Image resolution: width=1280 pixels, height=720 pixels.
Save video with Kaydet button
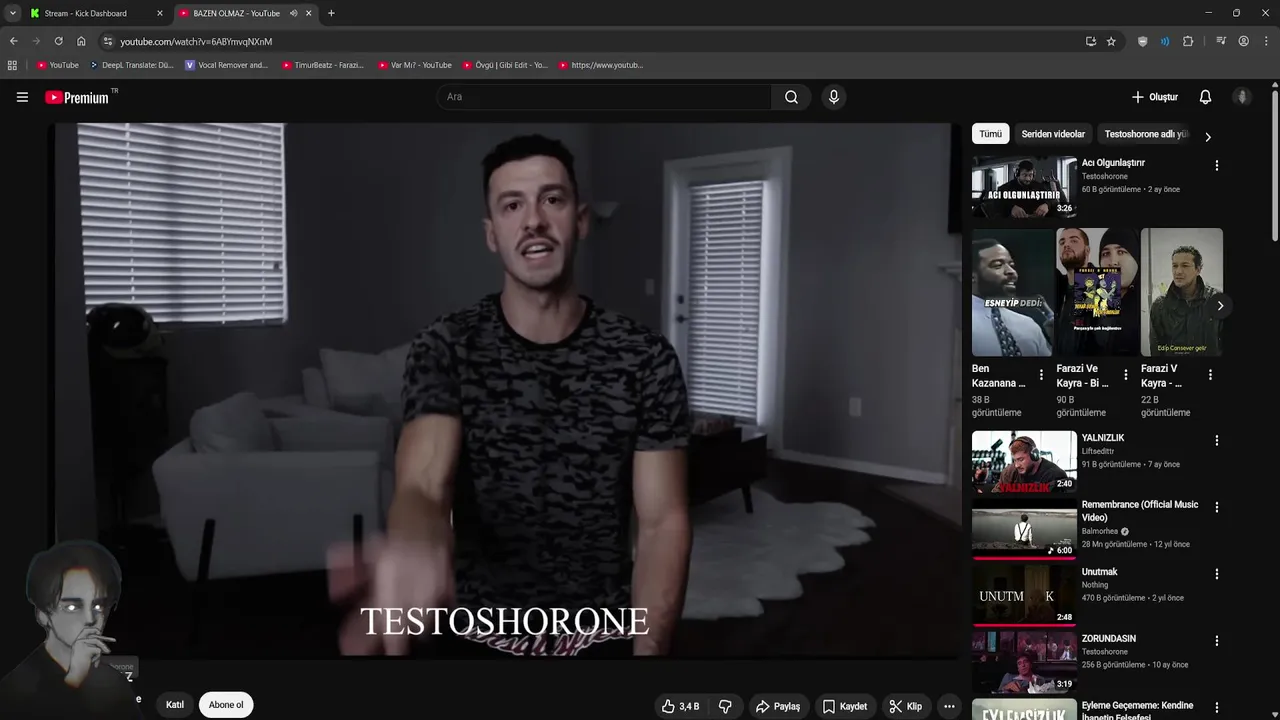coord(845,706)
